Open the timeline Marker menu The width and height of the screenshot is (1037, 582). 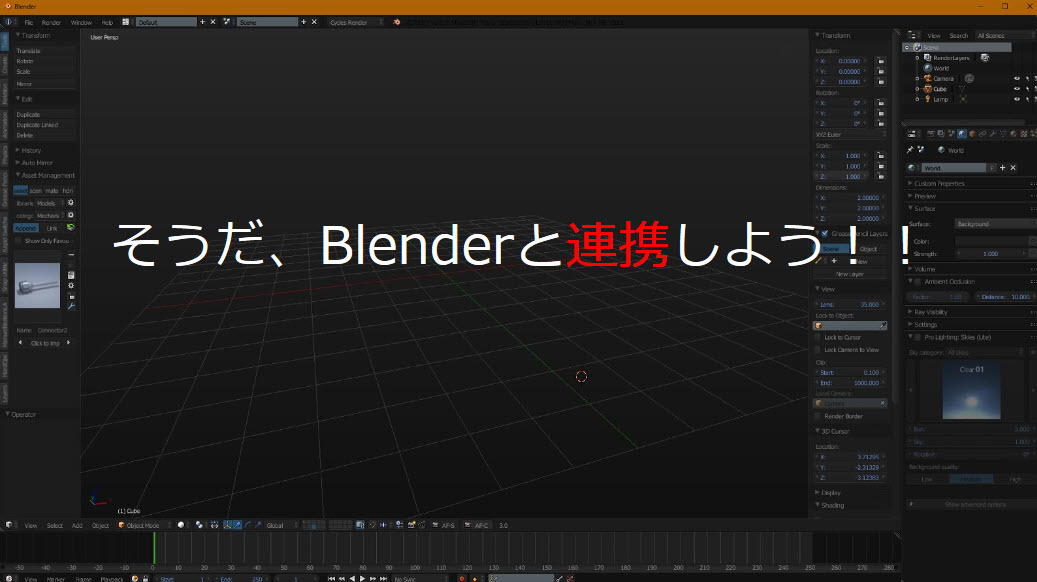tap(56, 579)
